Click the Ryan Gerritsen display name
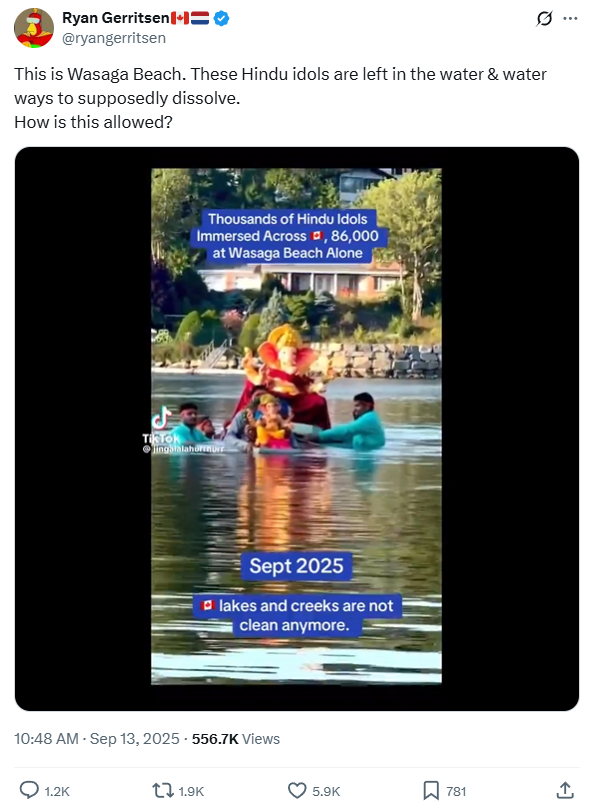Image resolution: width=591 pixels, height=809 pixels. tap(116, 18)
